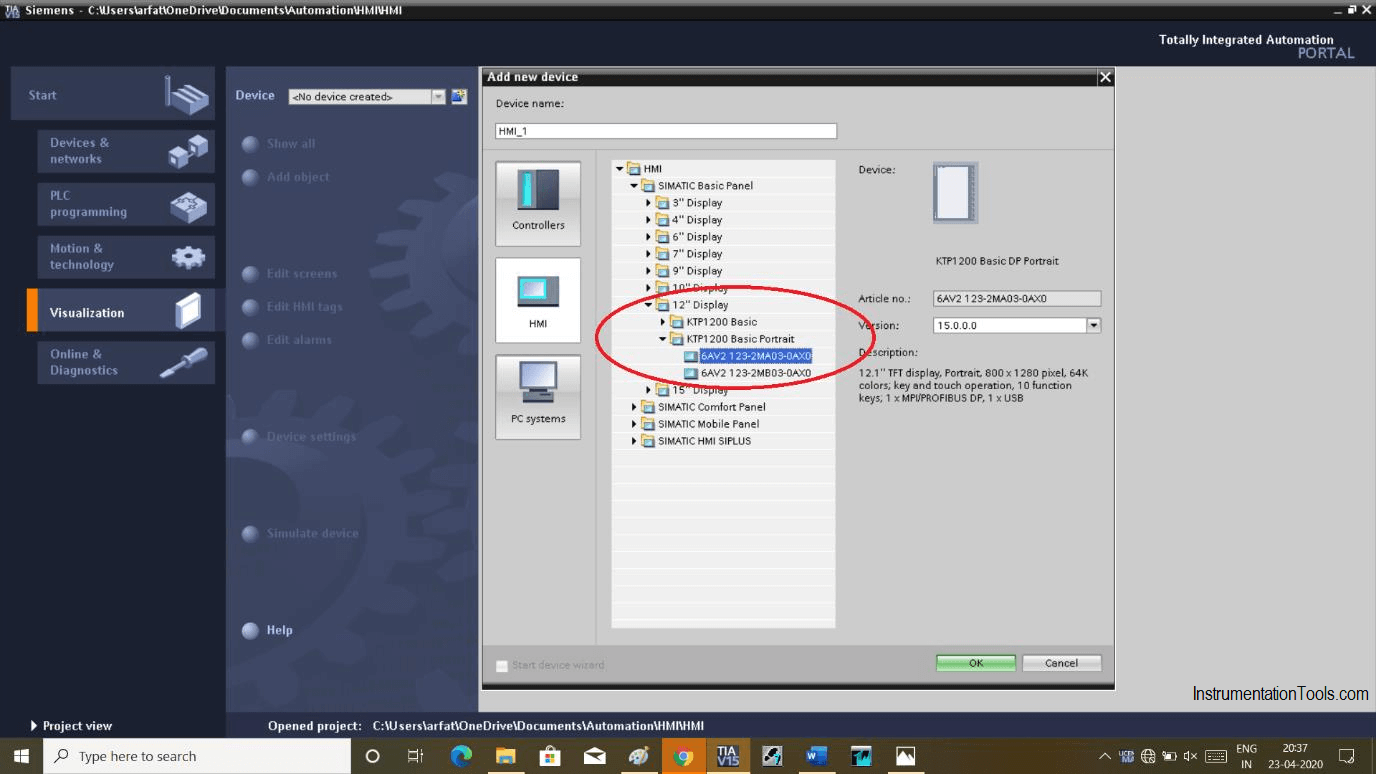Open Motion & technology portal
Image resolution: width=1376 pixels, height=774 pixels.
pos(126,257)
